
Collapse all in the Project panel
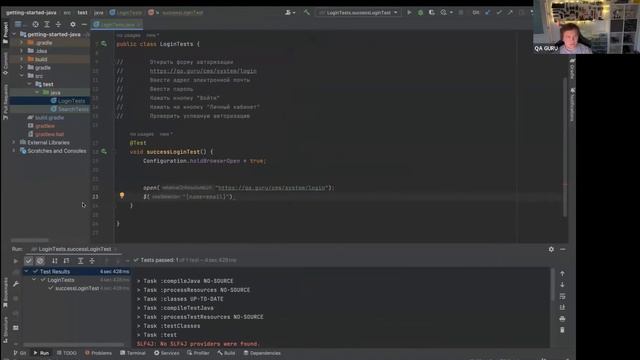58,24
